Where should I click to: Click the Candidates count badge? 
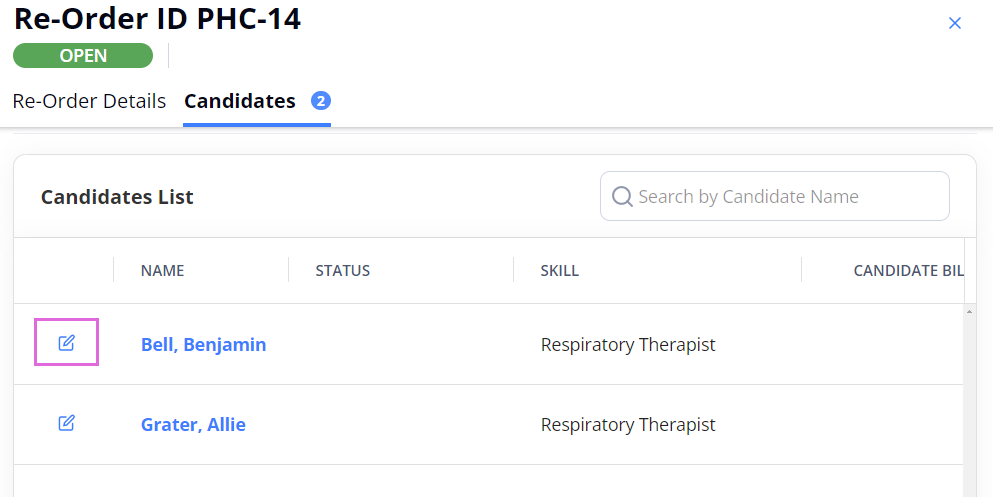tap(320, 101)
